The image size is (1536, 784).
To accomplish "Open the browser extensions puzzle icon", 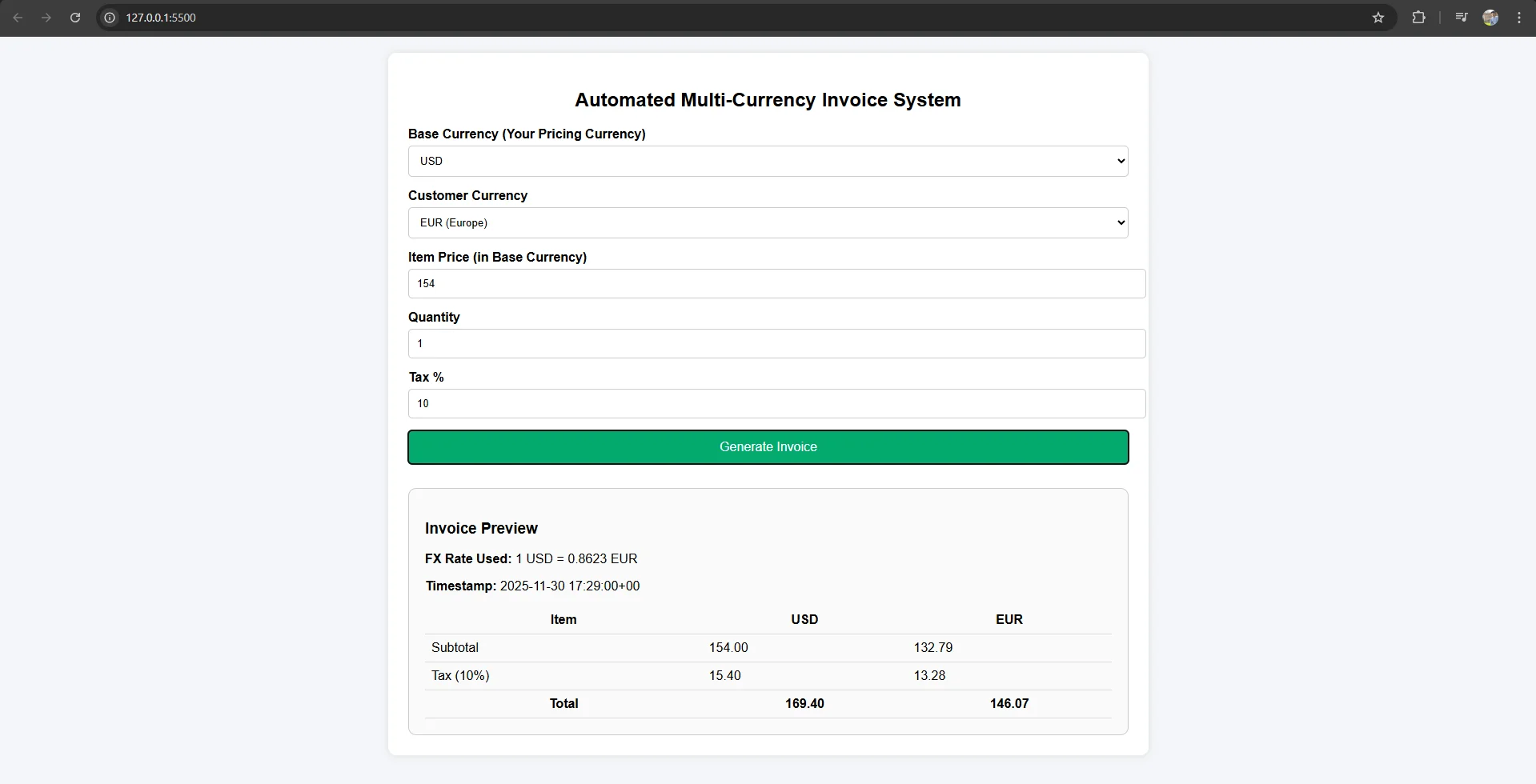I will [1418, 18].
